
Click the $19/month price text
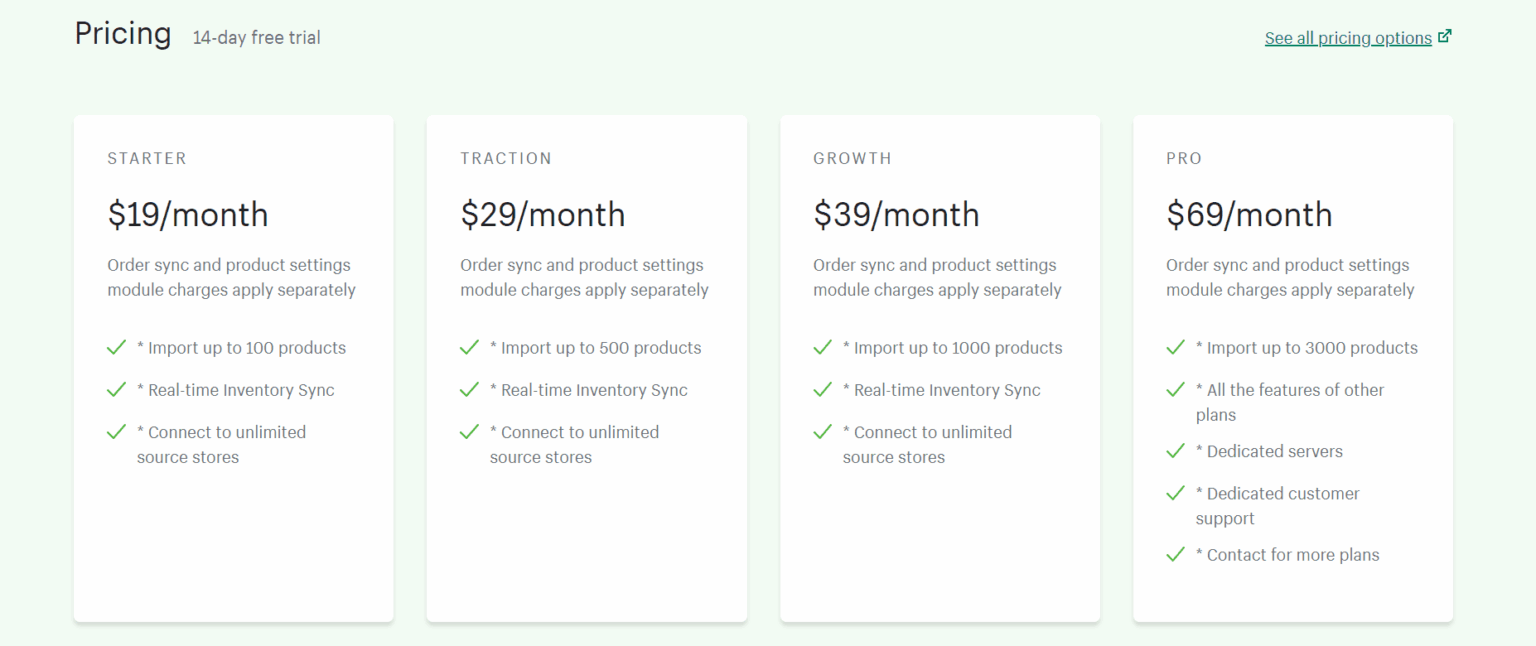[188, 214]
